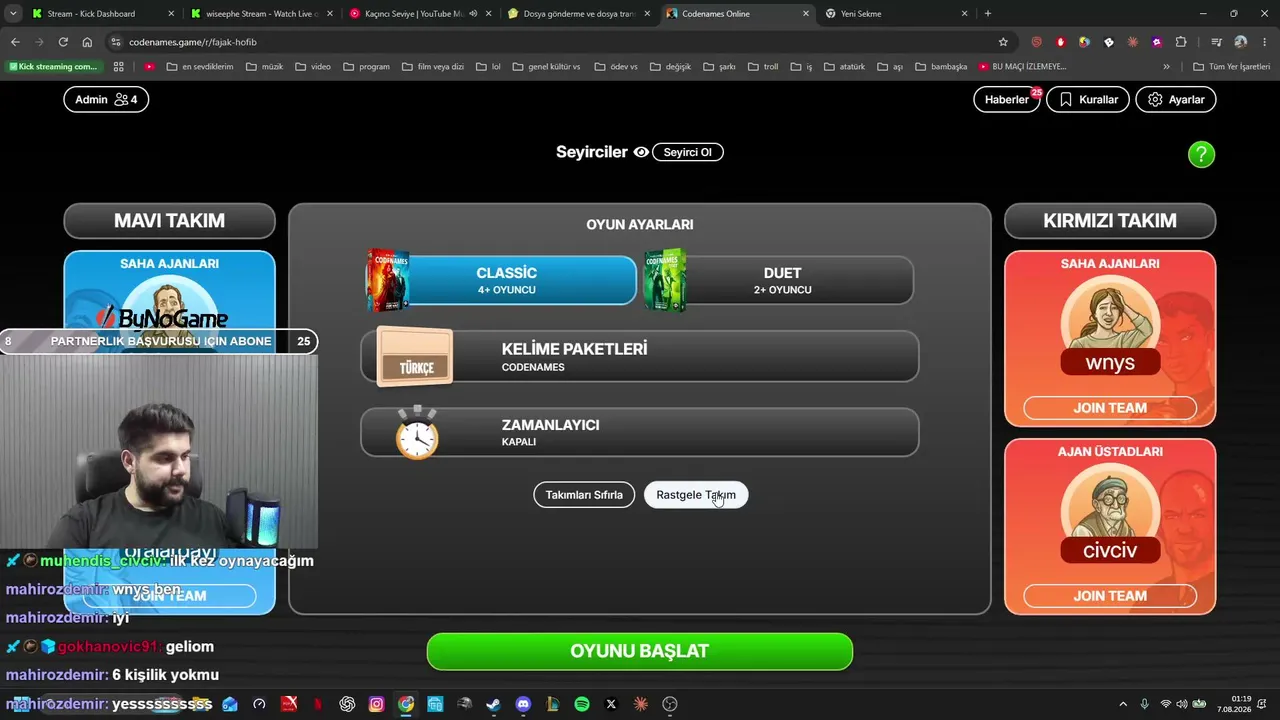Join red team Ajan Üstadları via JOIN TEAM

point(1110,596)
